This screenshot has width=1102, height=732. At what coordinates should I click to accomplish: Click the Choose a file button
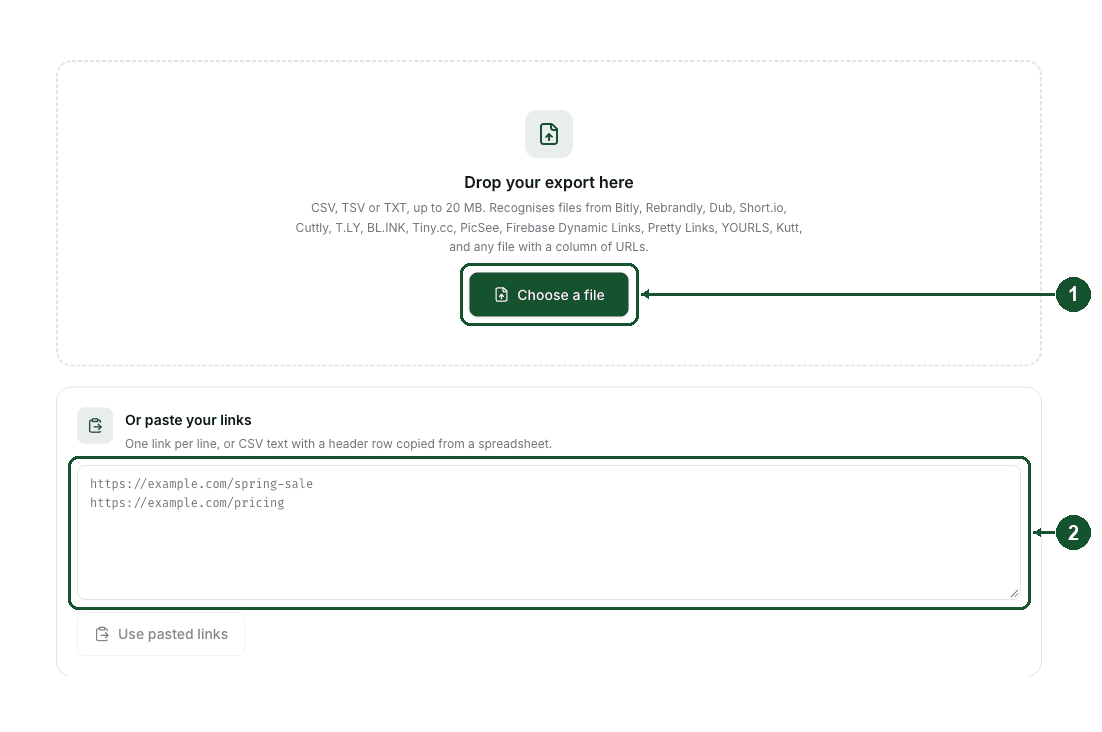pyautogui.click(x=549, y=295)
